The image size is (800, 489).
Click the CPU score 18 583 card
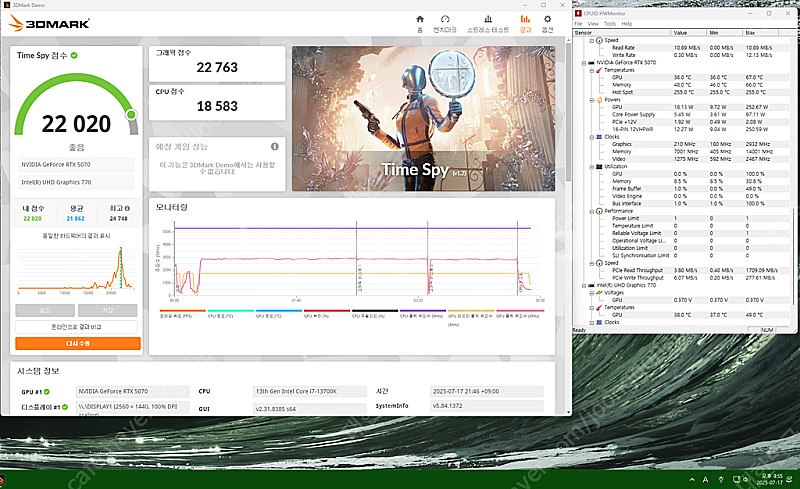pyautogui.click(x=217, y=103)
